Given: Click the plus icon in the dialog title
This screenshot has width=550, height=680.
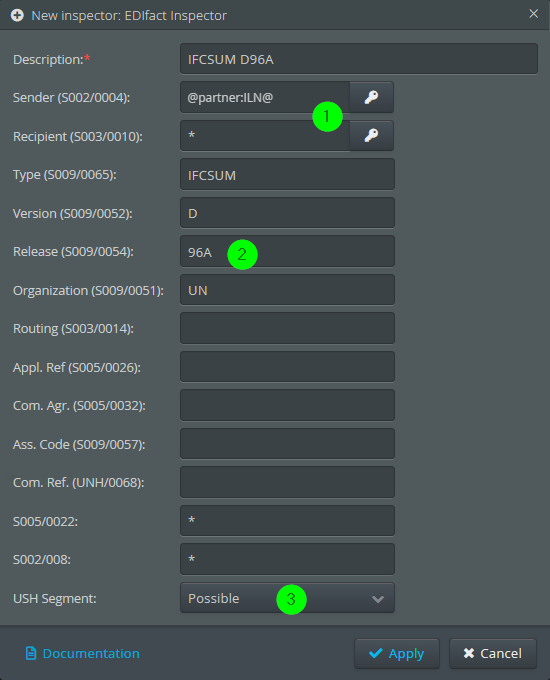Looking at the screenshot, I should coord(17,16).
